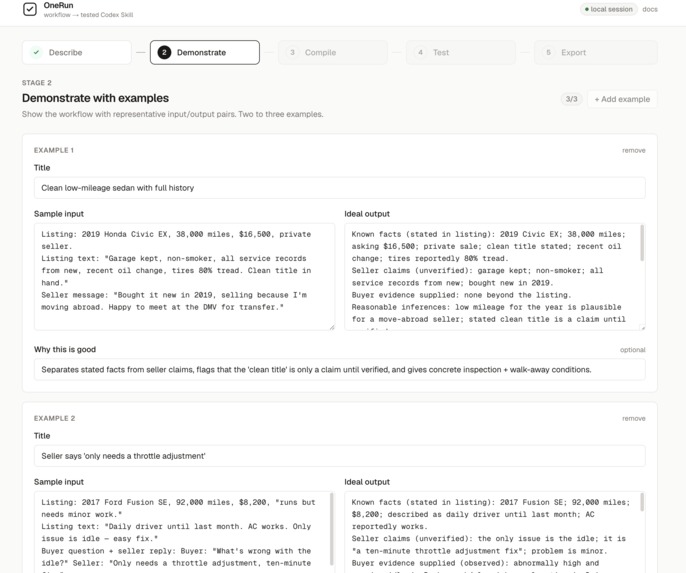Click the Example 1 Title label

[42, 168]
